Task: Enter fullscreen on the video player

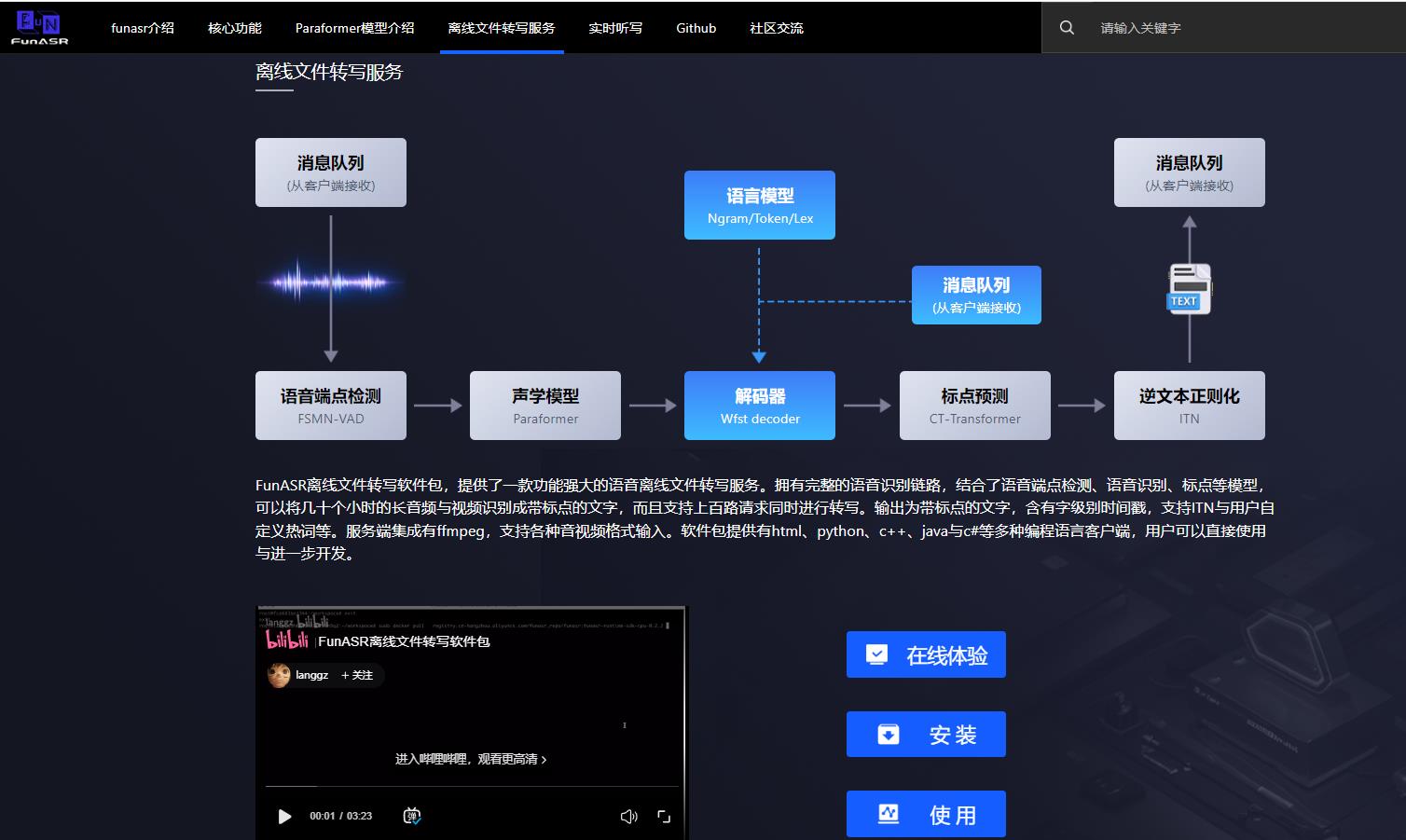Action: click(664, 817)
